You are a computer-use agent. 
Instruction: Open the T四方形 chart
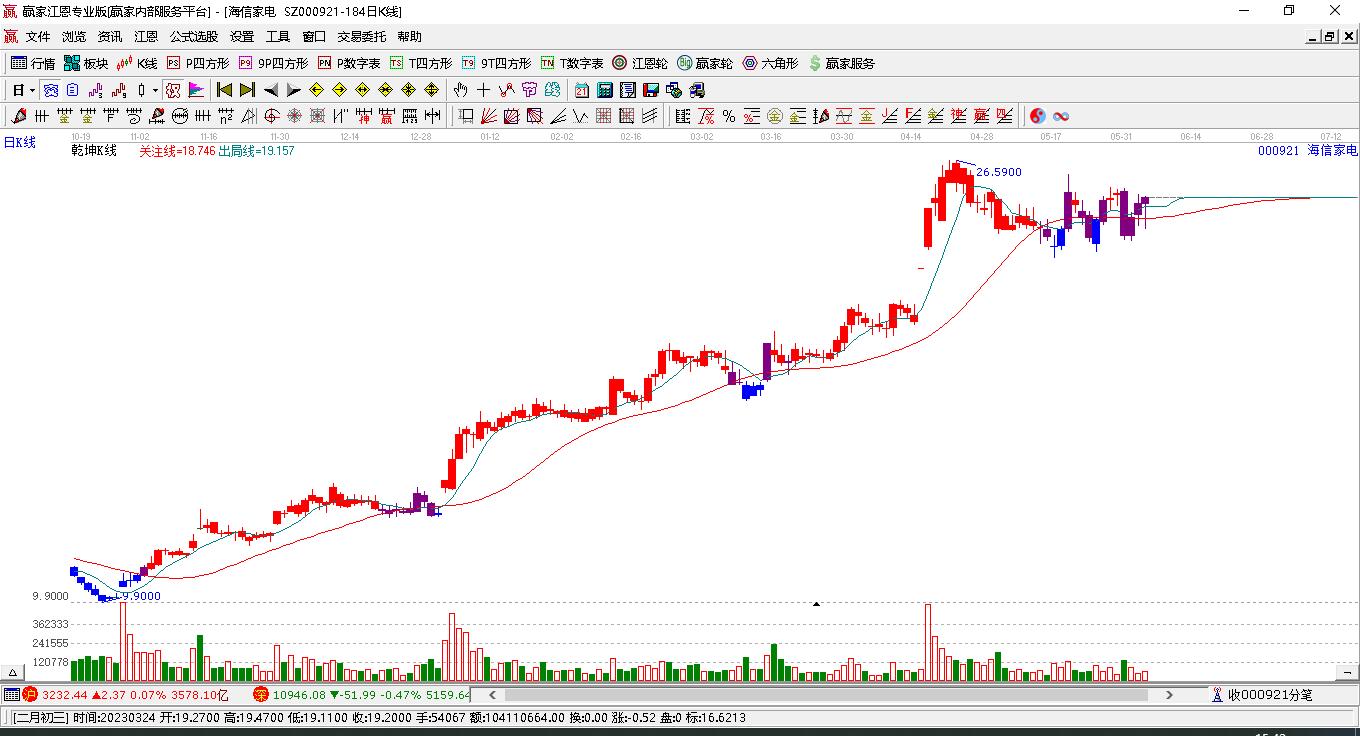pyautogui.click(x=421, y=63)
